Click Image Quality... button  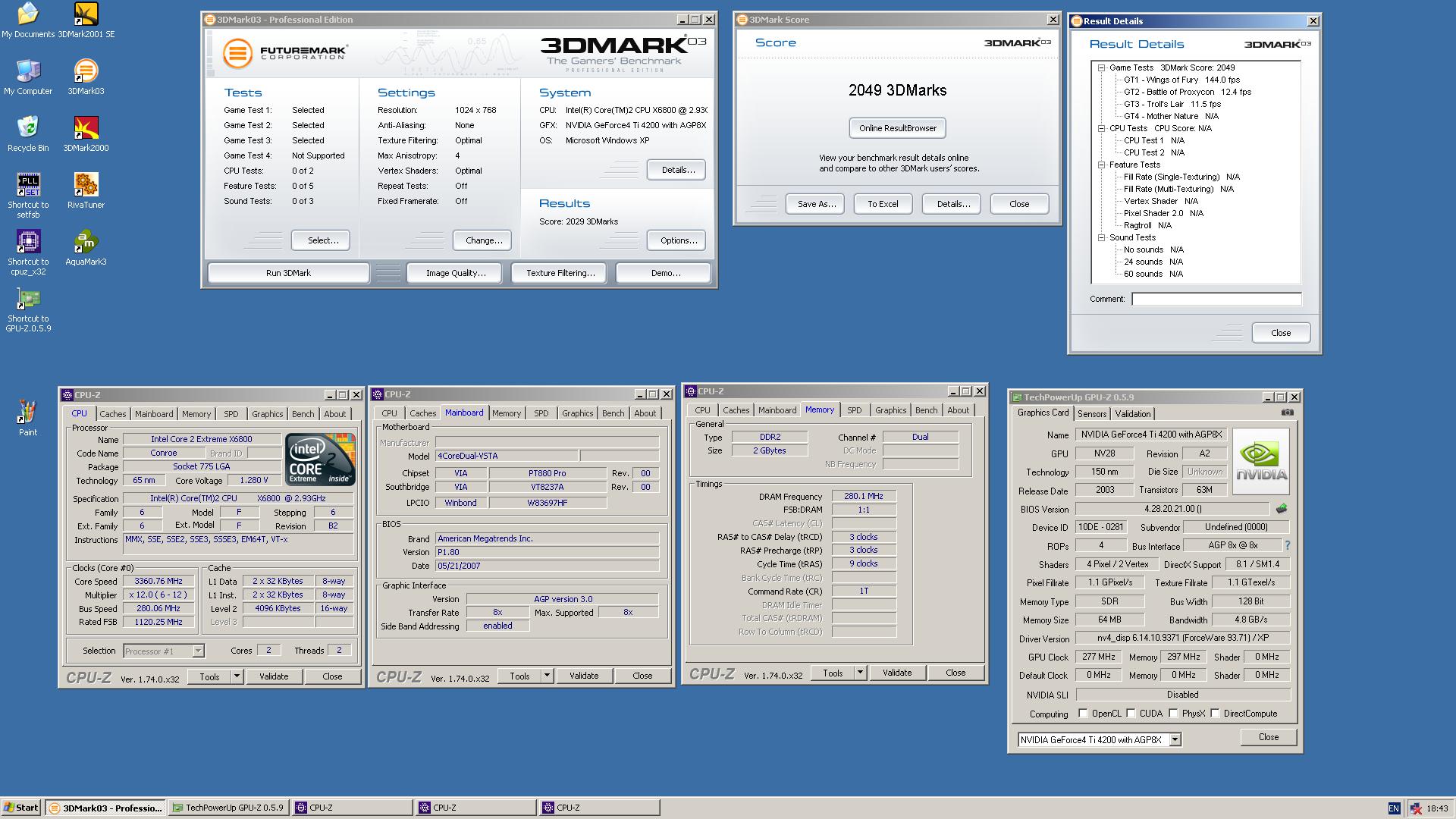[456, 273]
